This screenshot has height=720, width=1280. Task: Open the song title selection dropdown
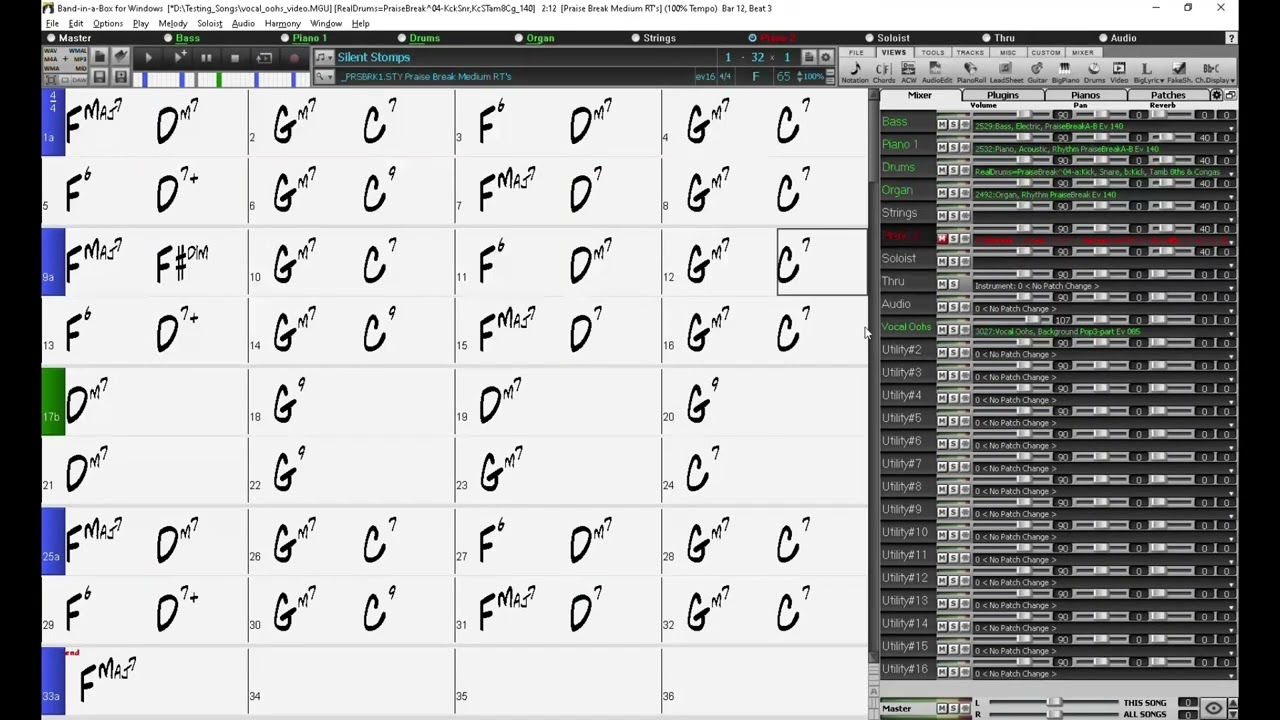[324, 57]
